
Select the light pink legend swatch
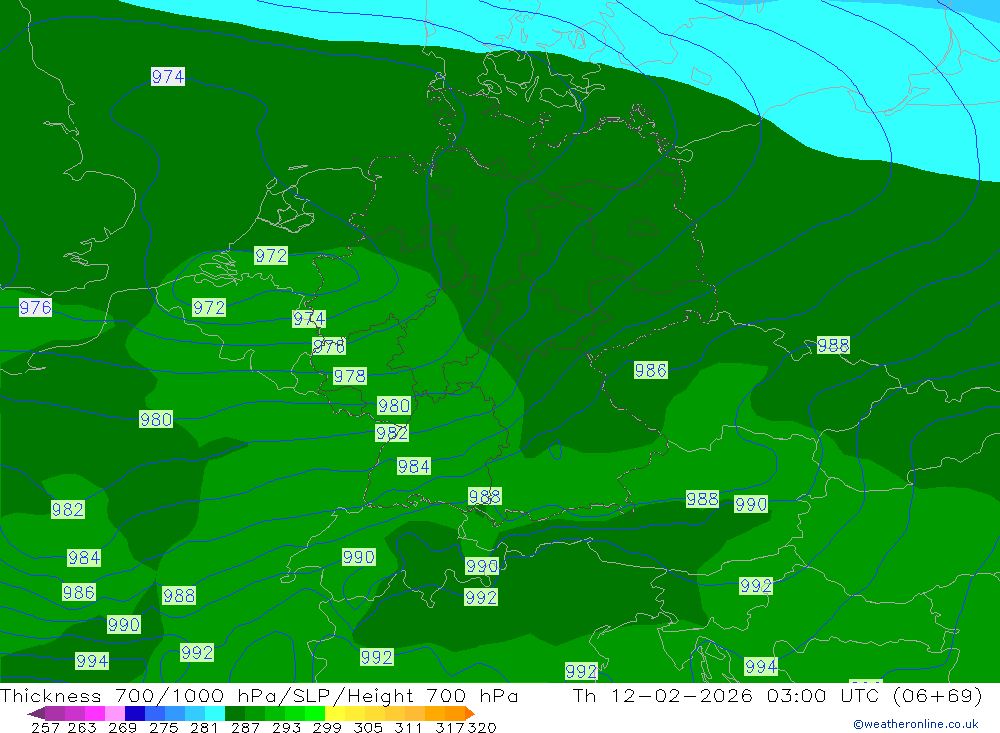(x=115, y=713)
